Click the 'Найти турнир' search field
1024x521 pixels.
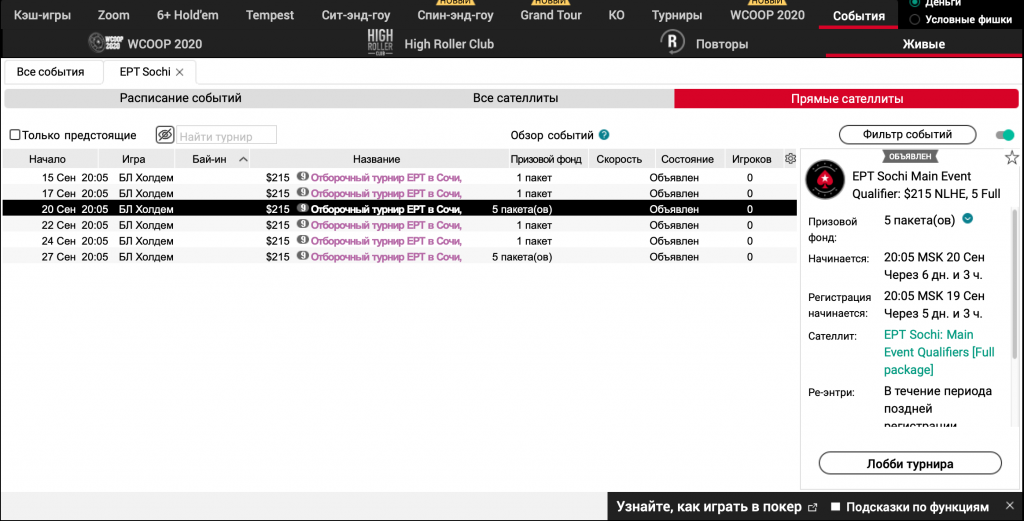pos(226,136)
